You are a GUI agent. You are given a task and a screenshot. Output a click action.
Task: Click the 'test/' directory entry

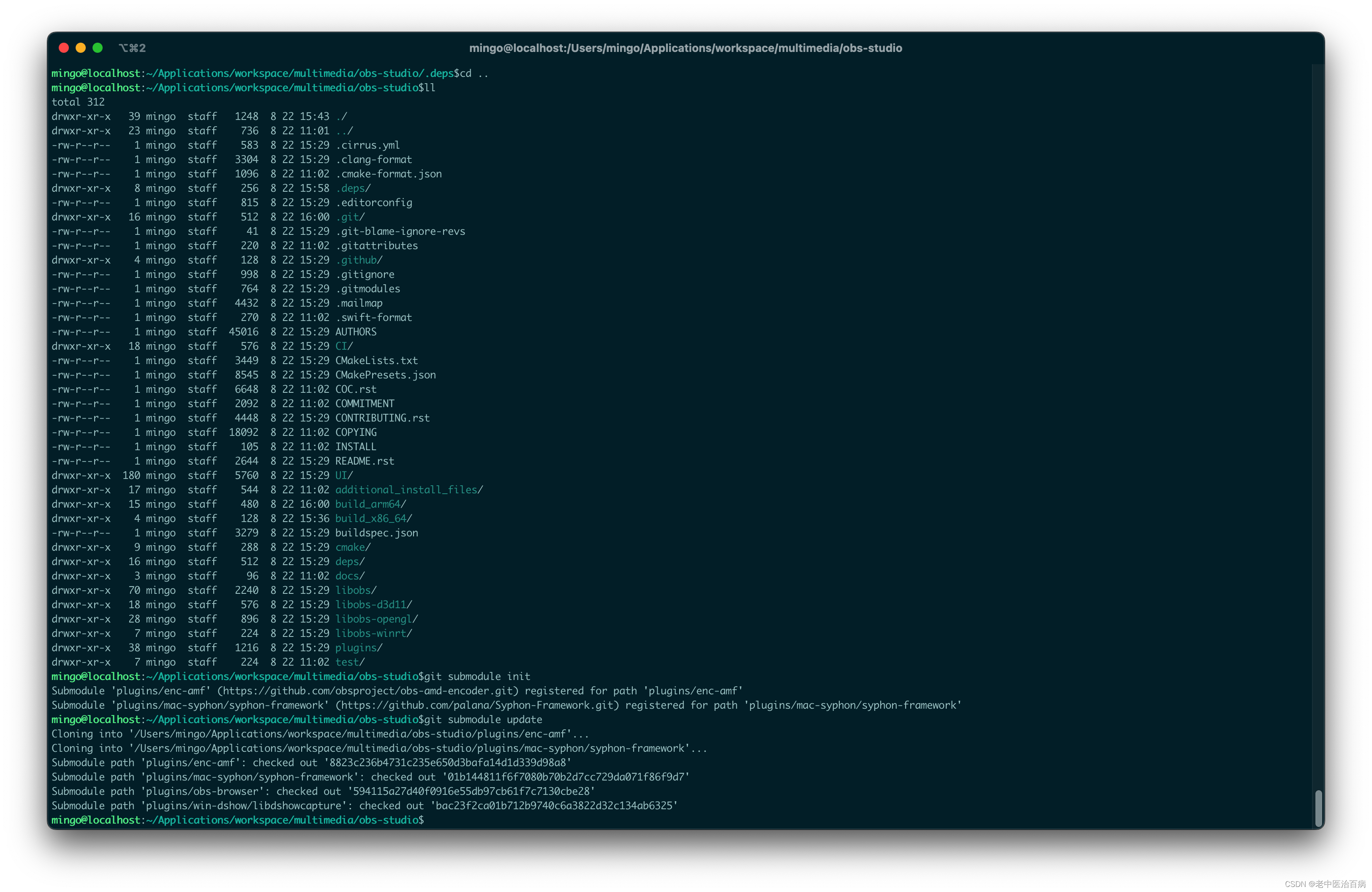pyautogui.click(x=350, y=663)
